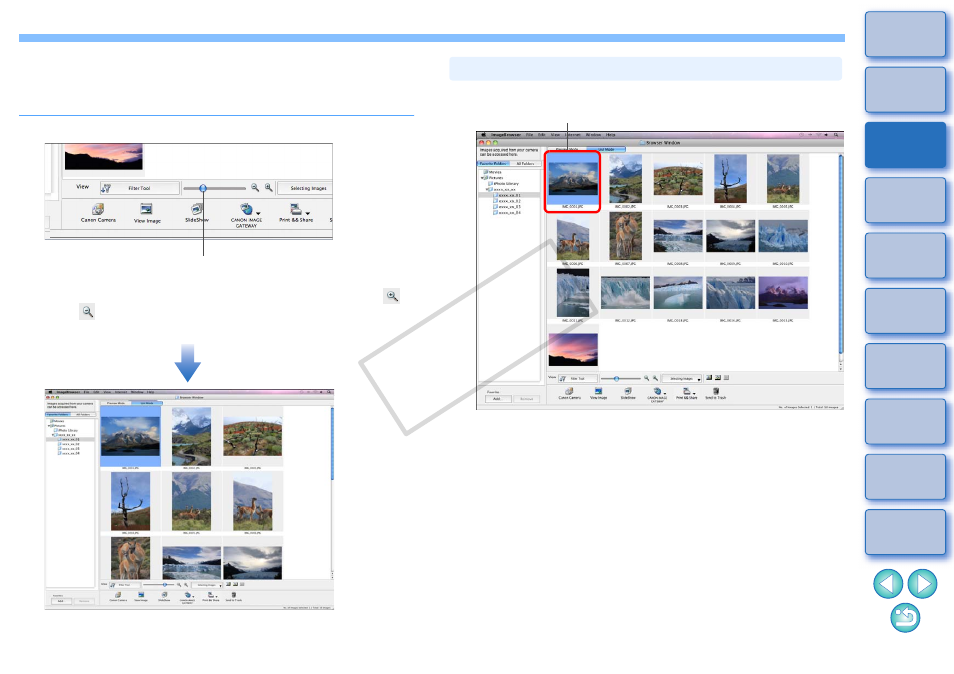
Task: Click the zoom-in magnifier in the five-column browser window
Action: tap(655, 378)
